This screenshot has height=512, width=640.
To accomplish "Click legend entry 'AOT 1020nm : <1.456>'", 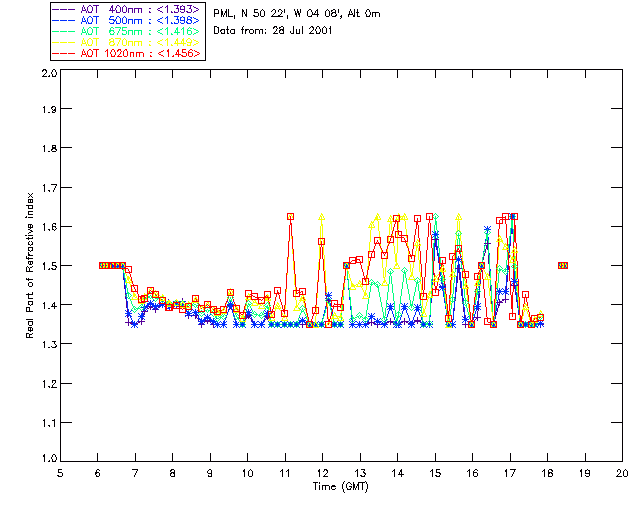I will [127, 53].
